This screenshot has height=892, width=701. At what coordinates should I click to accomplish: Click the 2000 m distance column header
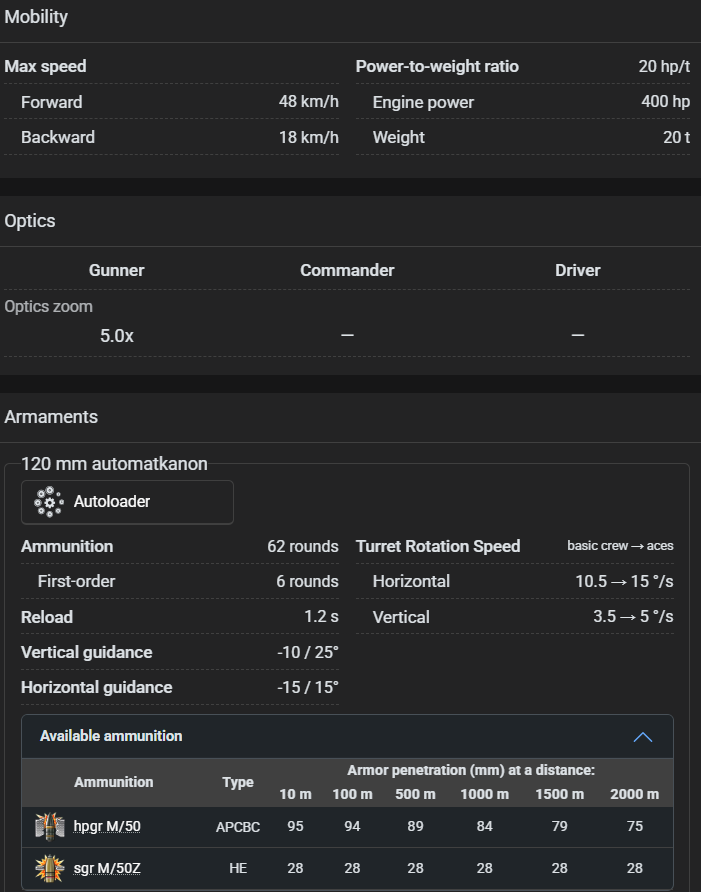(634, 795)
